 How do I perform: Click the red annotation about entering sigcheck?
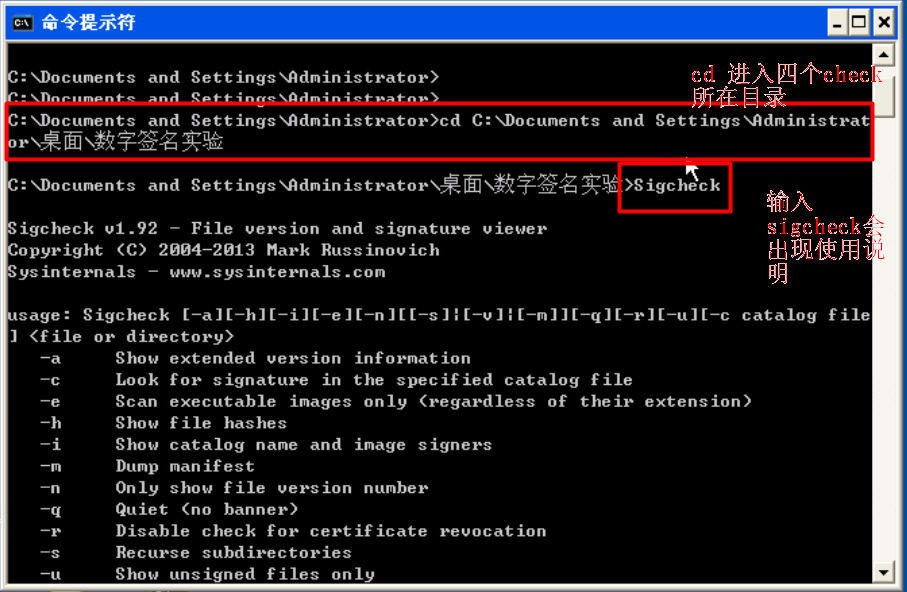pos(825,237)
